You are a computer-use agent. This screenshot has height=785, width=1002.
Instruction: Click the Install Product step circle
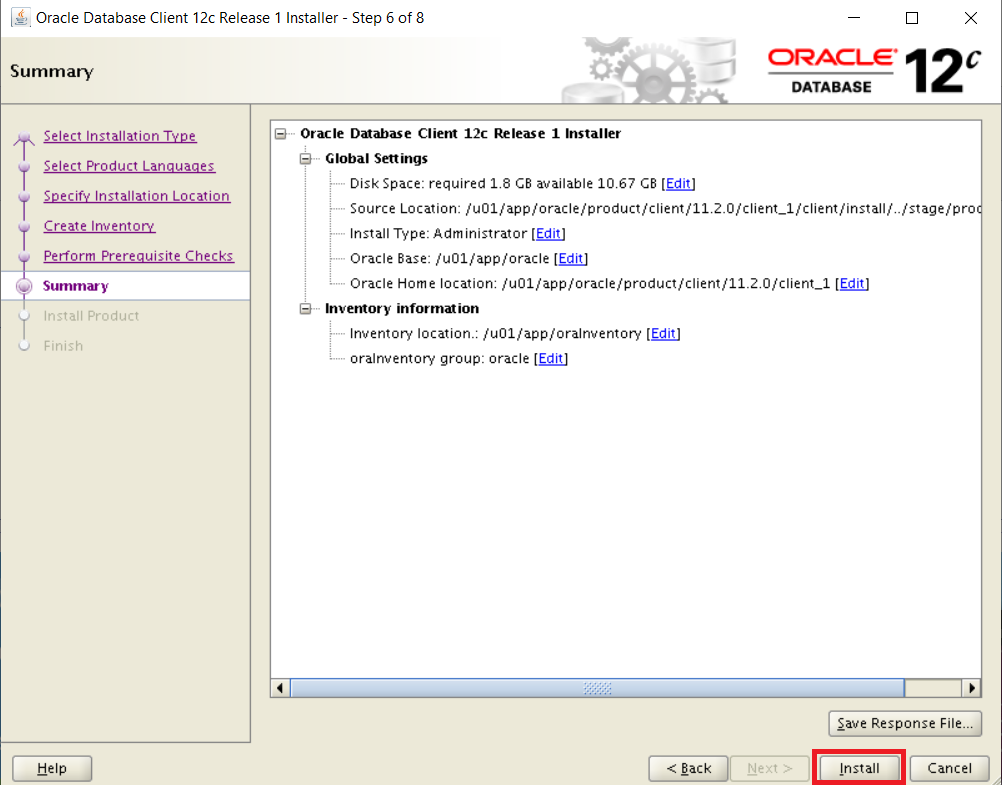24,316
